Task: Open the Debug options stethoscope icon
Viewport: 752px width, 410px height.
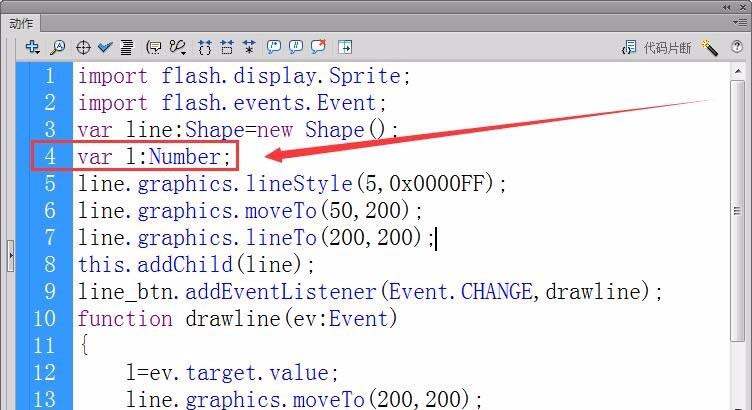Action: pos(177,47)
